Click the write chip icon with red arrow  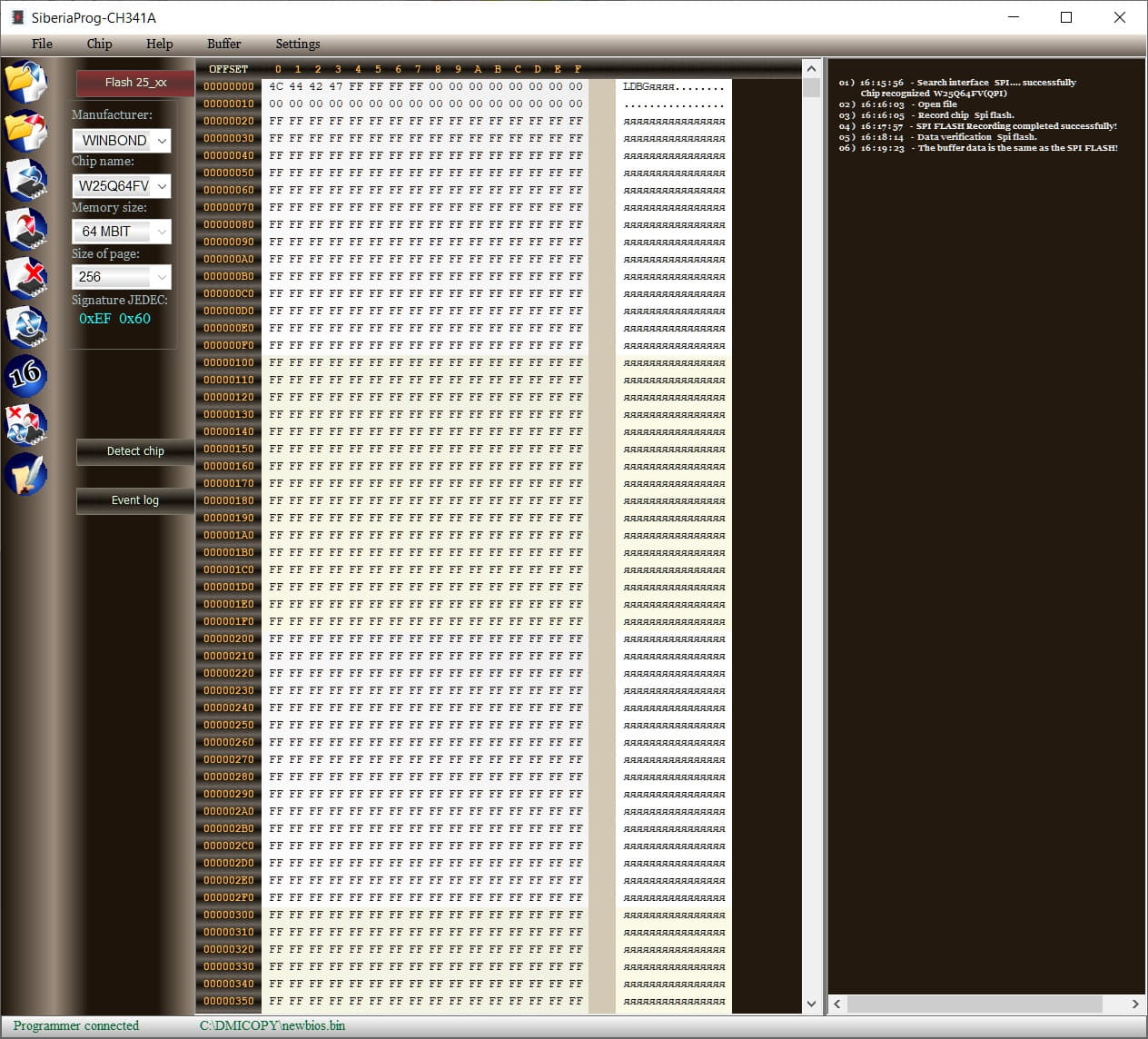(25, 228)
